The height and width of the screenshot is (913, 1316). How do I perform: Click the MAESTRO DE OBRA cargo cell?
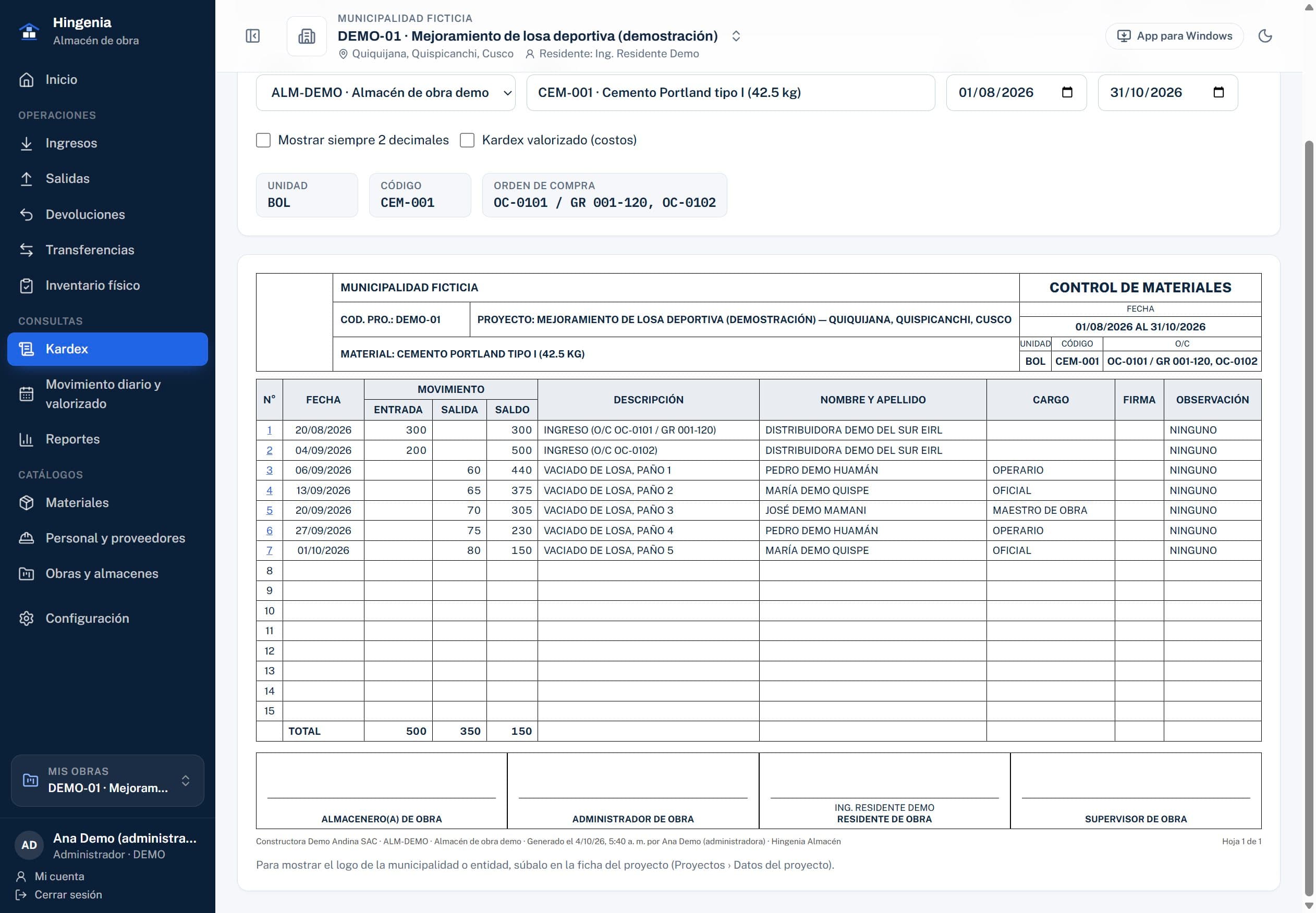coord(1051,510)
